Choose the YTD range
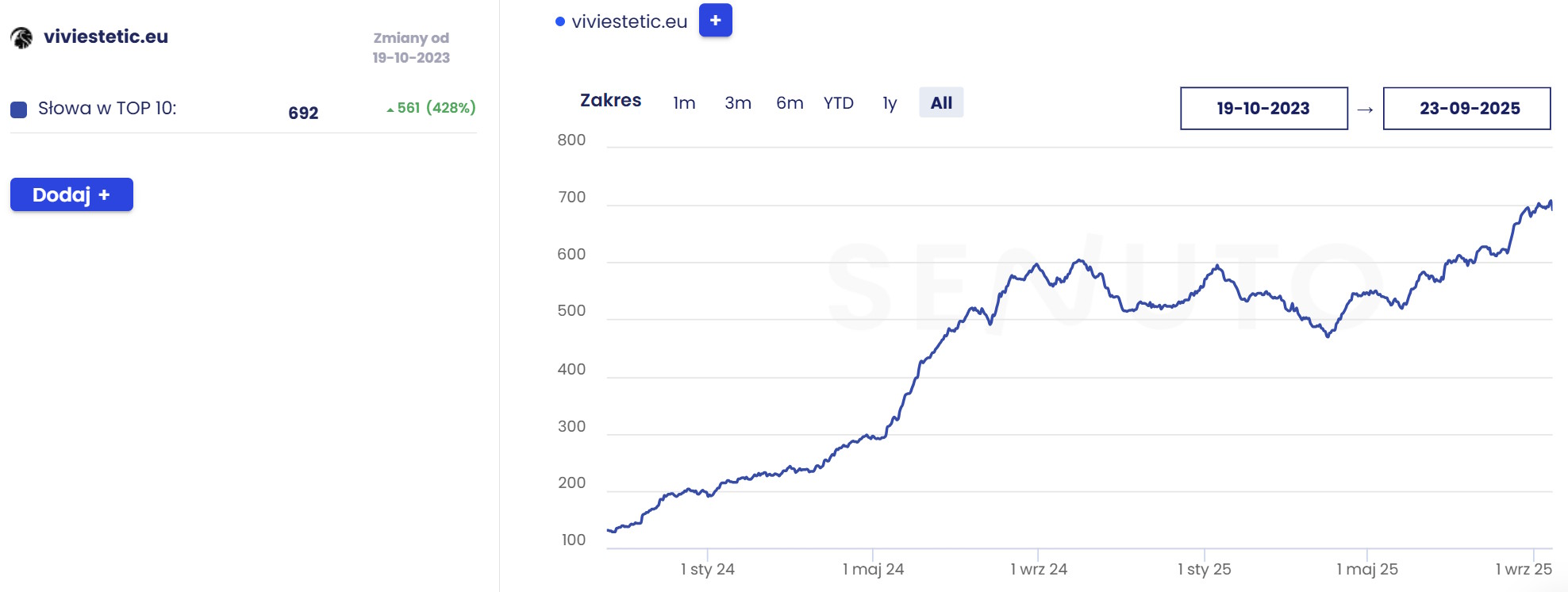1568x592 pixels. tap(838, 103)
